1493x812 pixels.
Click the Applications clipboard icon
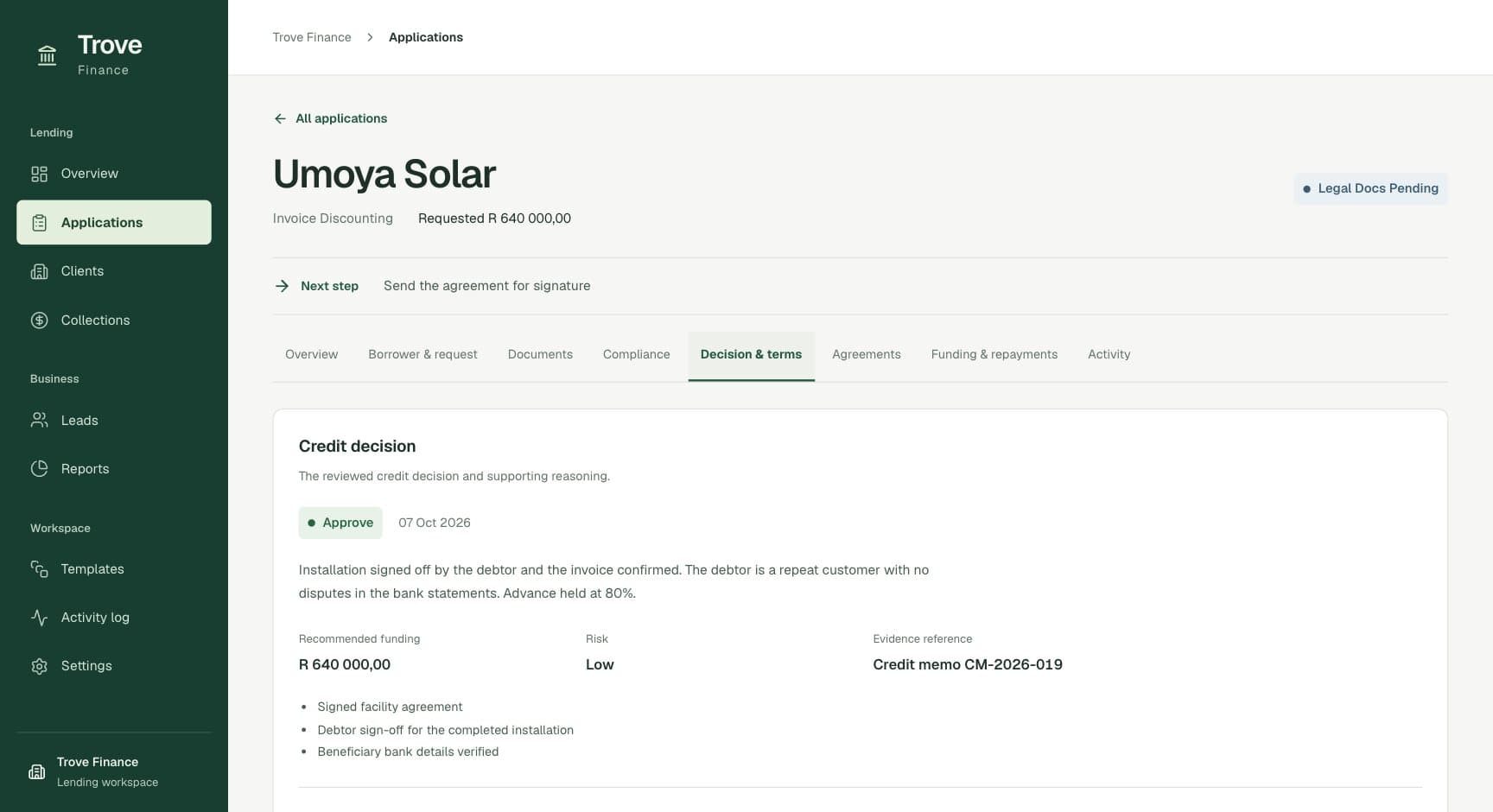click(x=39, y=223)
